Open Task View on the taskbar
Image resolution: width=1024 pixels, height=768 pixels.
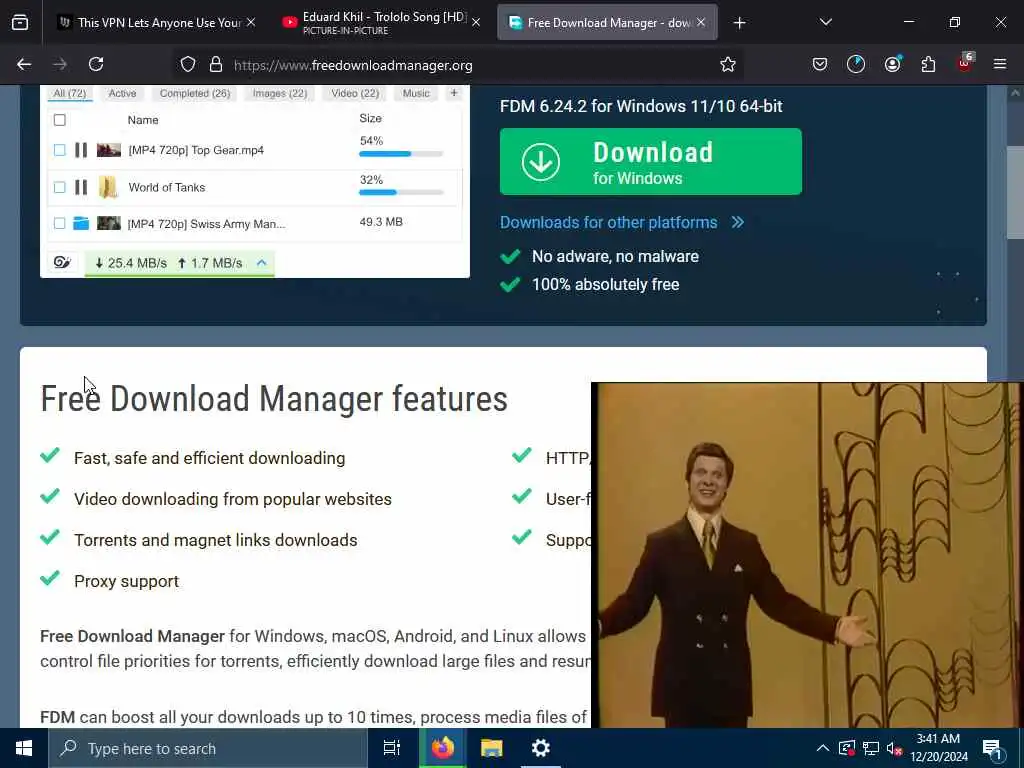coord(391,748)
